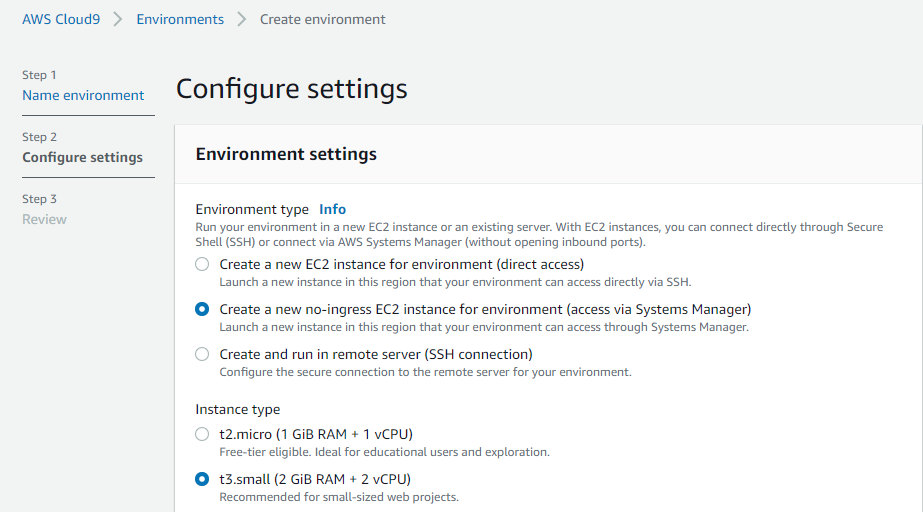Click the Step 1 label
923x512 pixels.
[x=39, y=75]
